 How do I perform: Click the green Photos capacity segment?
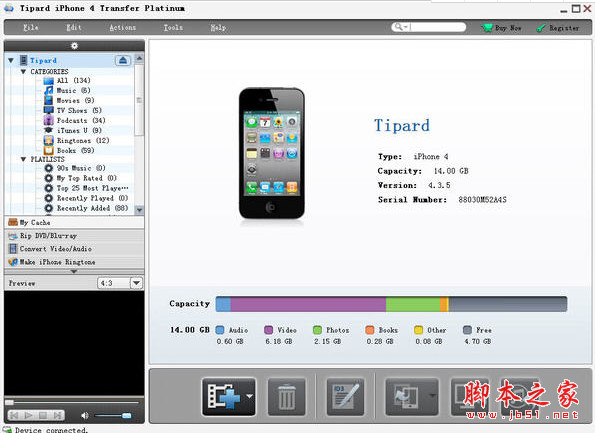tap(413, 304)
